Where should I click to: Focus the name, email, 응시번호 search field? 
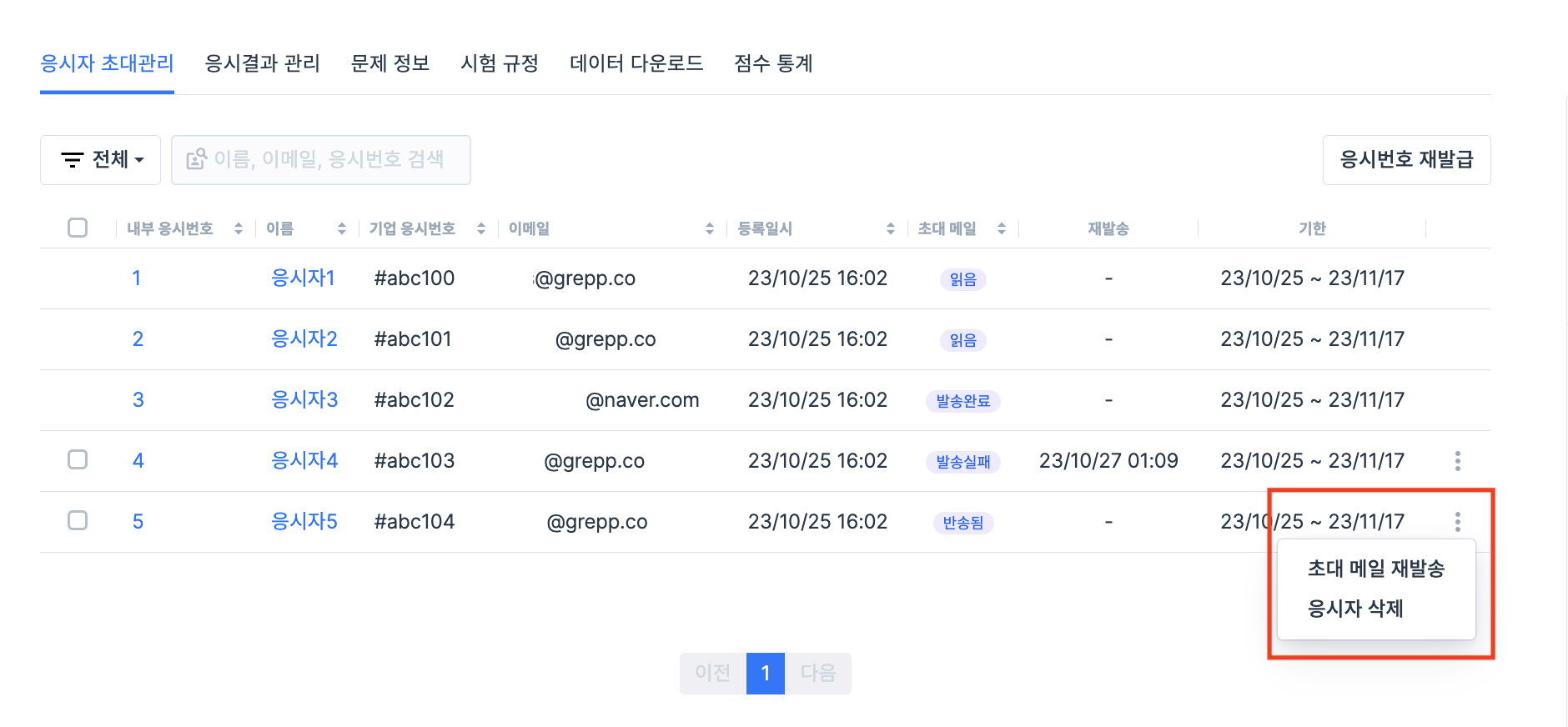point(329,159)
